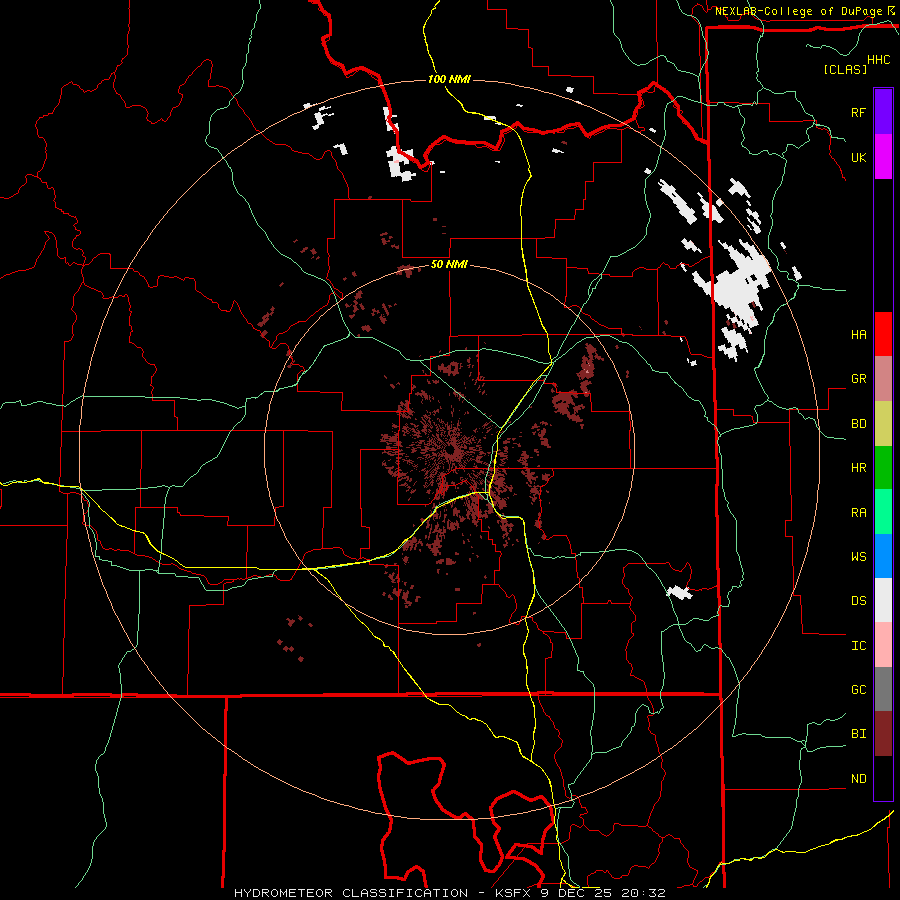This screenshot has width=900, height=900.
Task: Click the purple RF legend color swatch
Action: 883,112
